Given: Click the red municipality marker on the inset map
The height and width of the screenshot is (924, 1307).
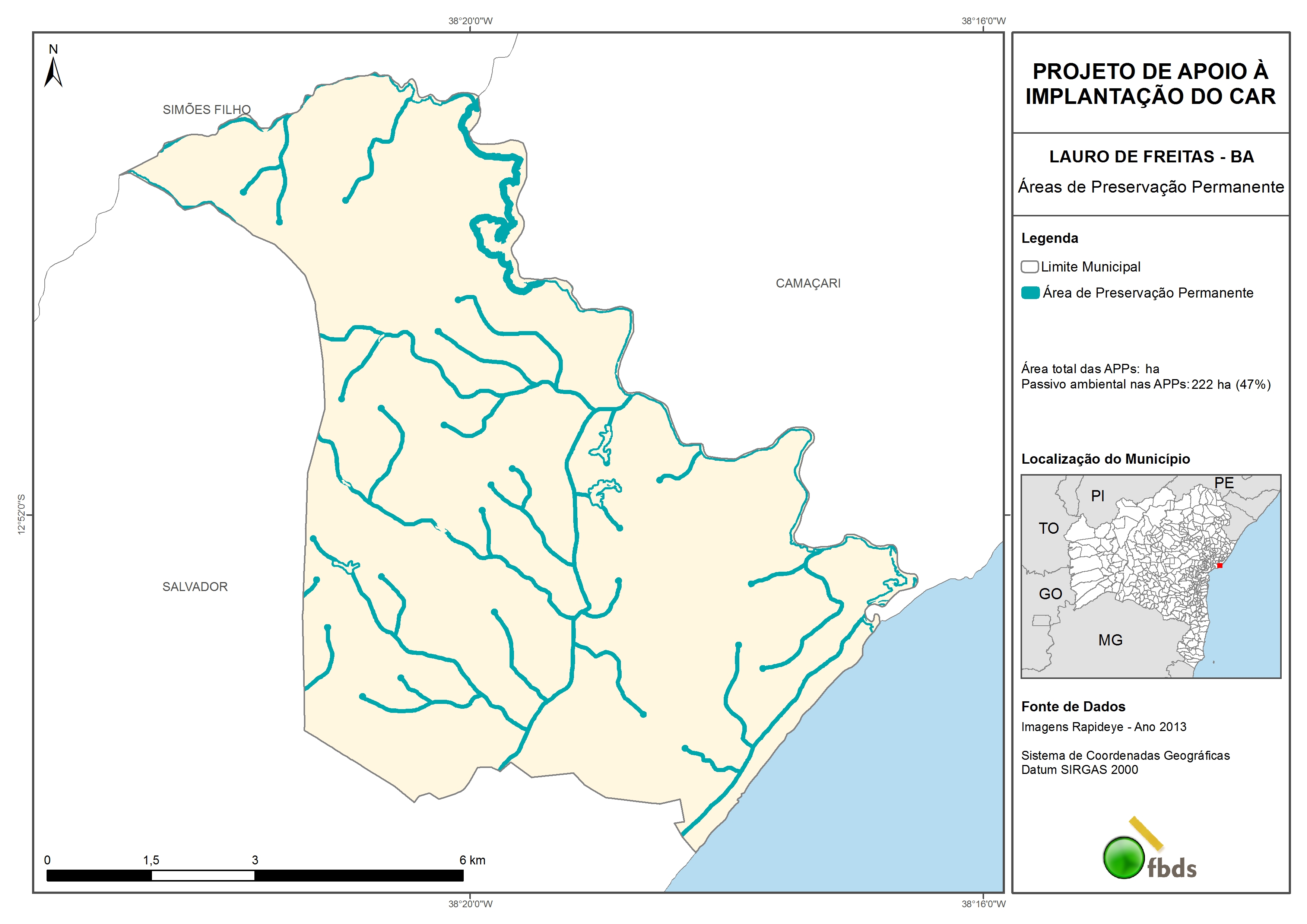Looking at the screenshot, I should (x=1220, y=565).
